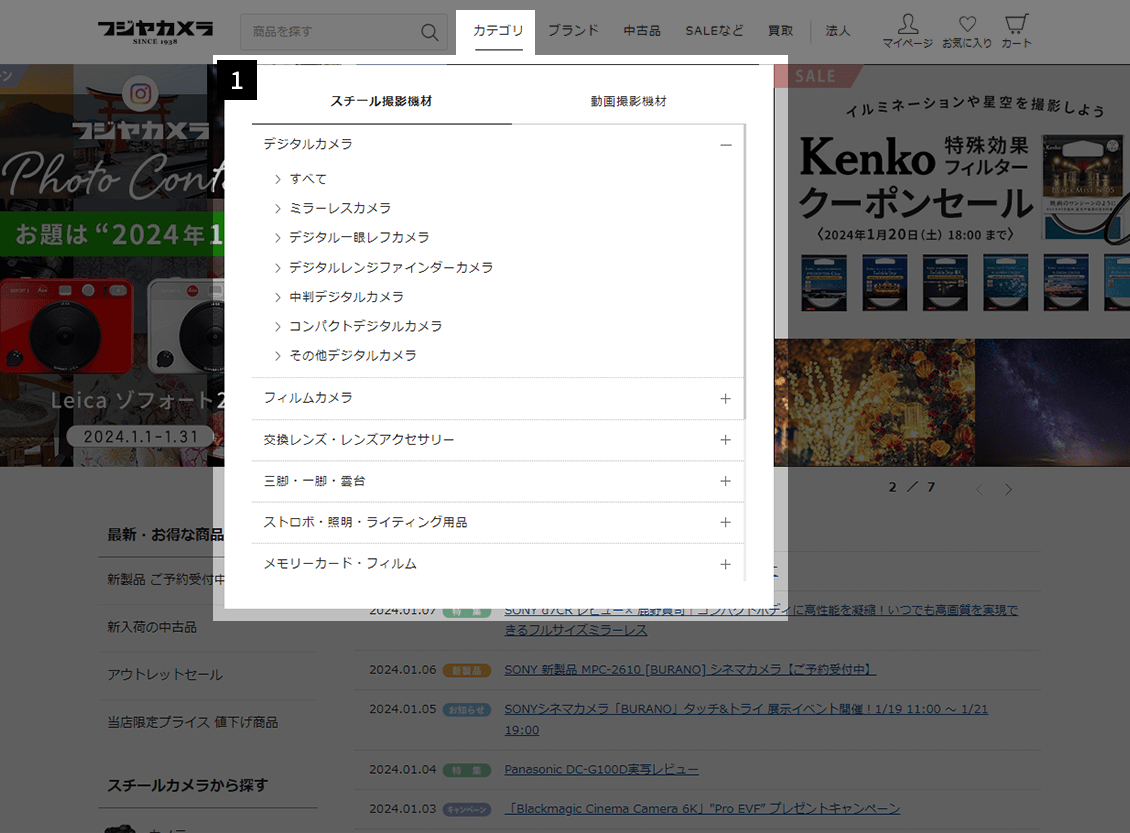Screen dimensions: 1130x833
Task: Open the カテゴリ menu
Action: point(498,31)
